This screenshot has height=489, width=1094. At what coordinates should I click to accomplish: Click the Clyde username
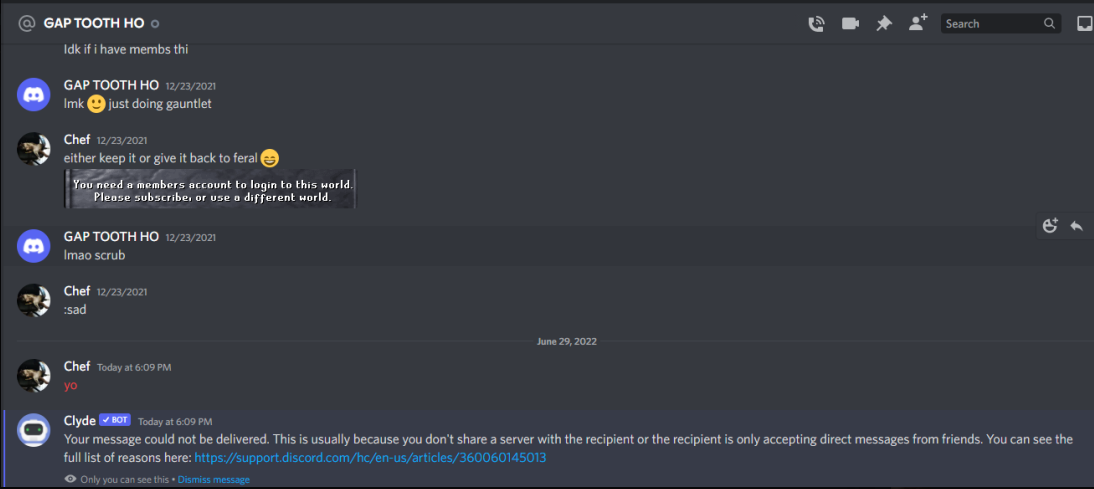80,421
